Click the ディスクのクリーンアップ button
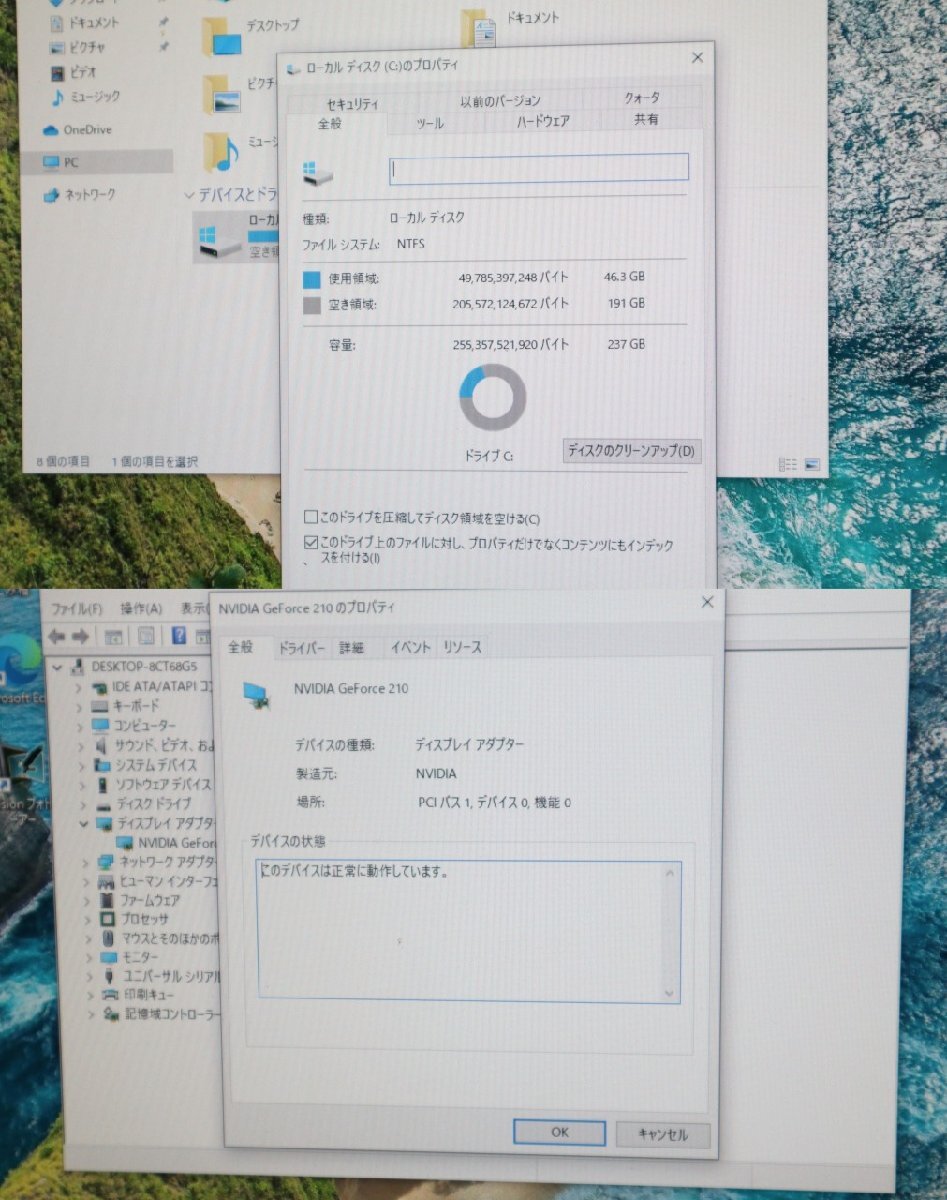947x1200 pixels. click(631, 451)
